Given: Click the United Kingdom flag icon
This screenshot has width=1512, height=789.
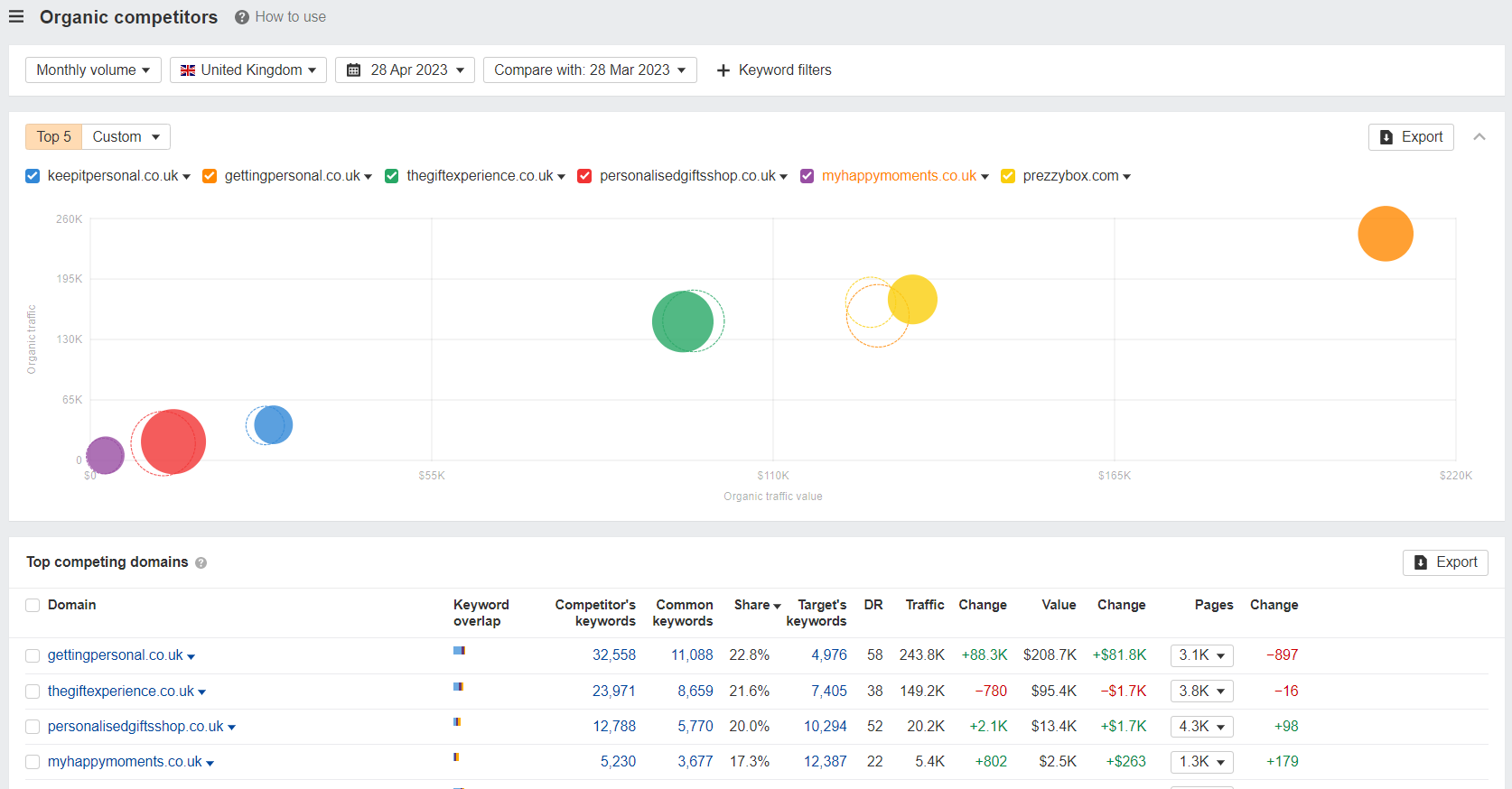Looking at the screenshot, I should (x=188, y=70).
